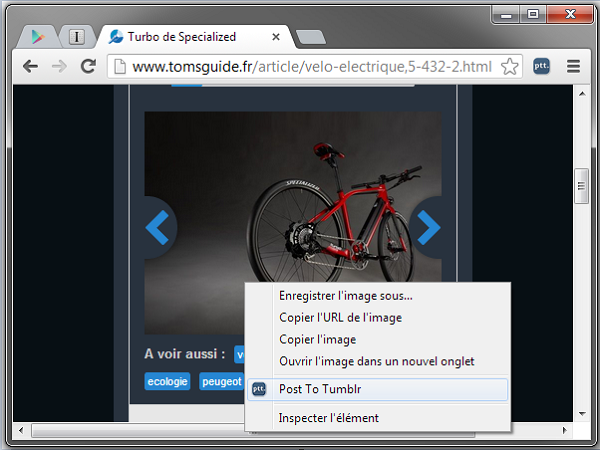This screenshot has height=450, width=600.
Task: Click the vertical scrollbar thumb
Action: pyautogui.click(x=582, y=186)
